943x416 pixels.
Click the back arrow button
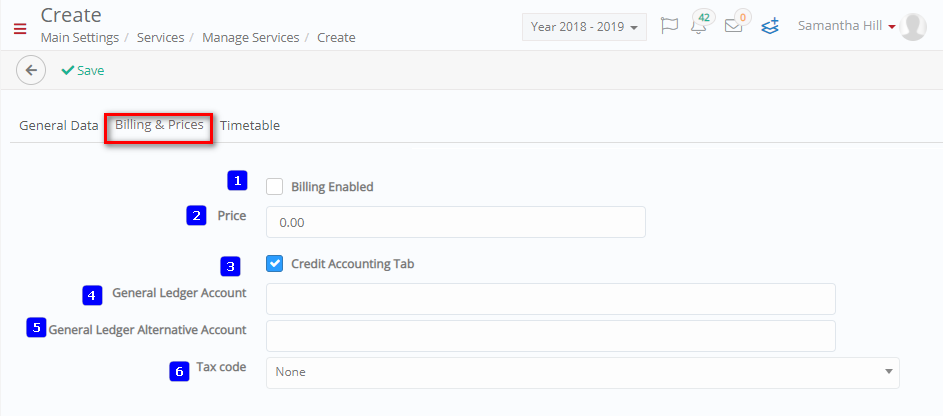pos(31,70)
